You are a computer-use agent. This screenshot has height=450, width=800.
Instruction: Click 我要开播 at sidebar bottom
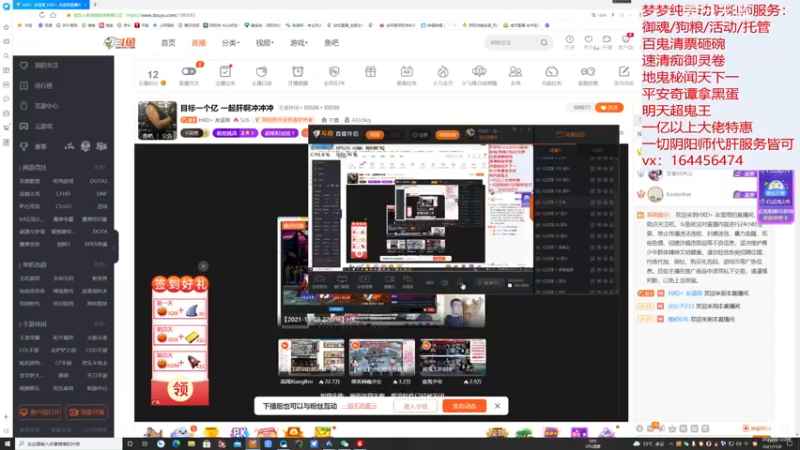pyautogui.click(x=87, y=412)
